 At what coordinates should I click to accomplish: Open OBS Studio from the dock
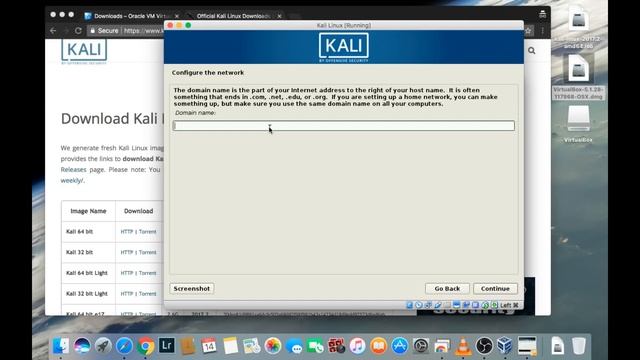[484, 346]
